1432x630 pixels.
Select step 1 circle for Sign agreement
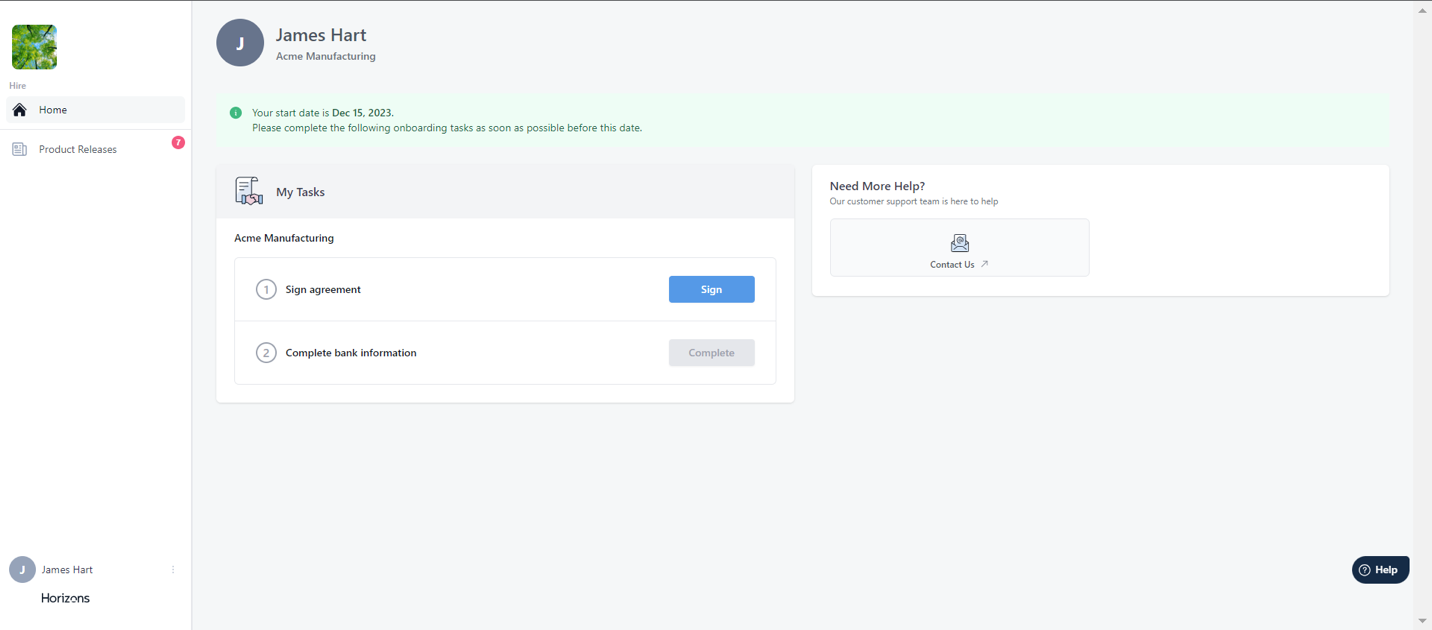click(266, 289)
